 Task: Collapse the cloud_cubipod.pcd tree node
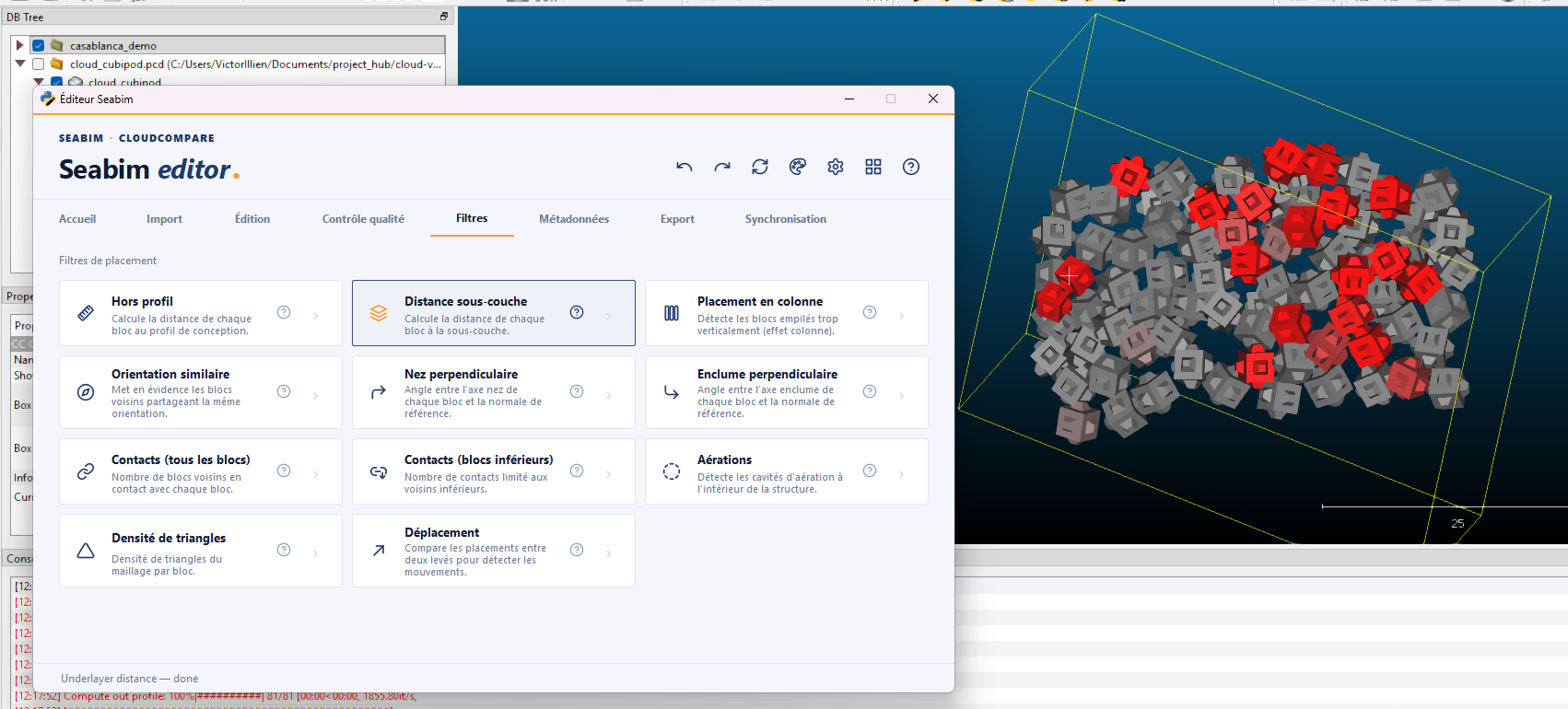[20, 64]
